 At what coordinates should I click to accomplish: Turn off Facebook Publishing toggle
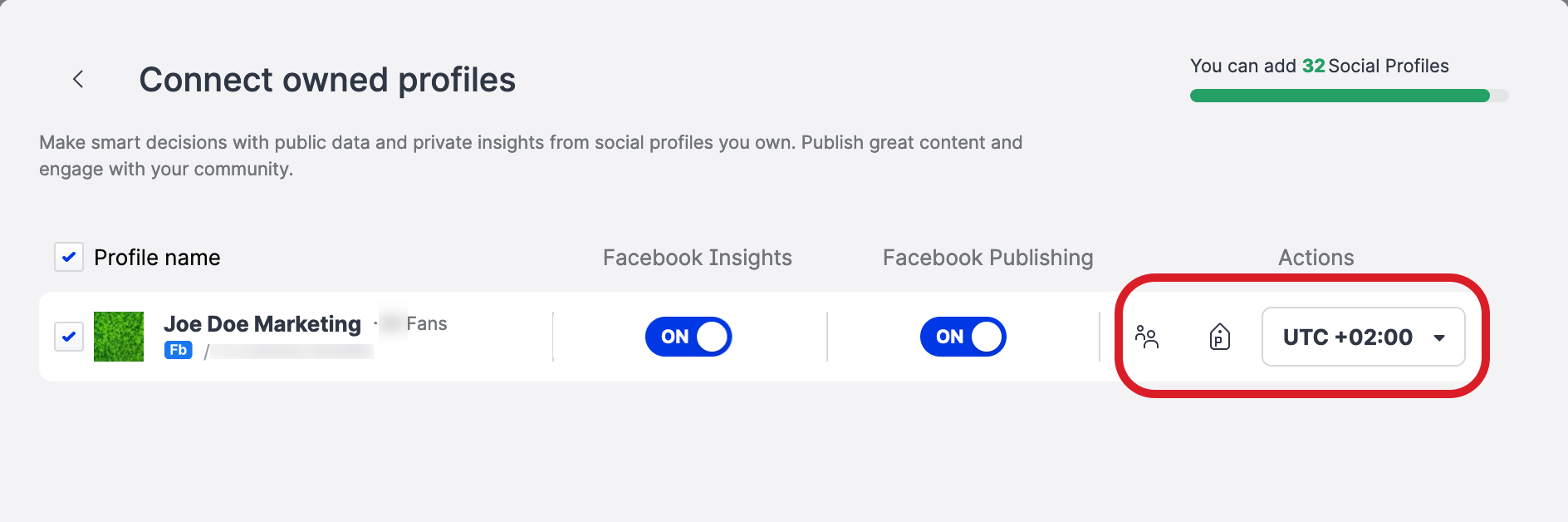963,336
